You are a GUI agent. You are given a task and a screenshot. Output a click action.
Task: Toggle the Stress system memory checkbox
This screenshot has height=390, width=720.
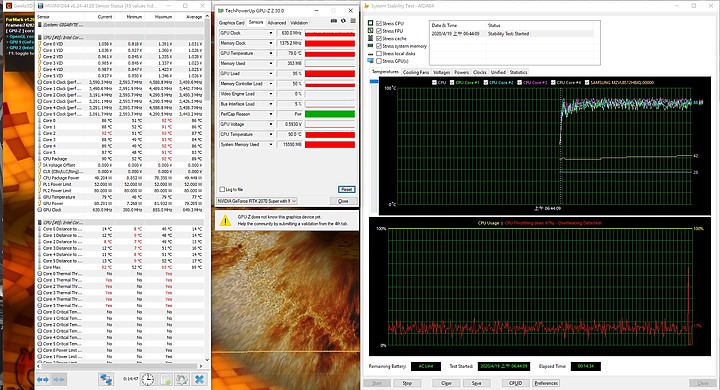click(x=379, y=46)
